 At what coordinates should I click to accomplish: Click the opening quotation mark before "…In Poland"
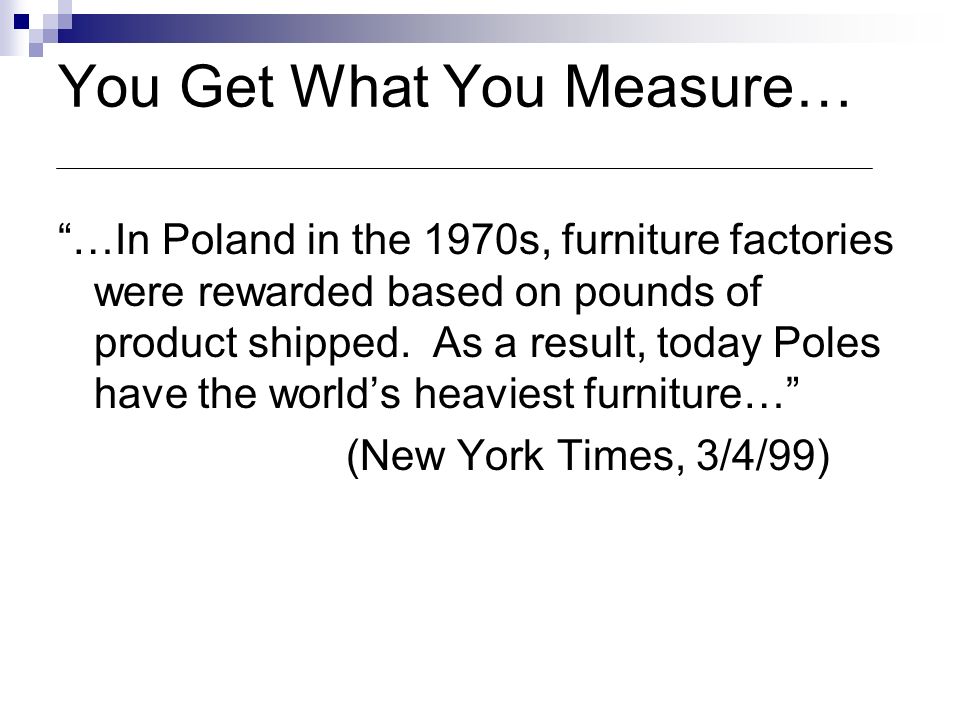coord(64,231)
